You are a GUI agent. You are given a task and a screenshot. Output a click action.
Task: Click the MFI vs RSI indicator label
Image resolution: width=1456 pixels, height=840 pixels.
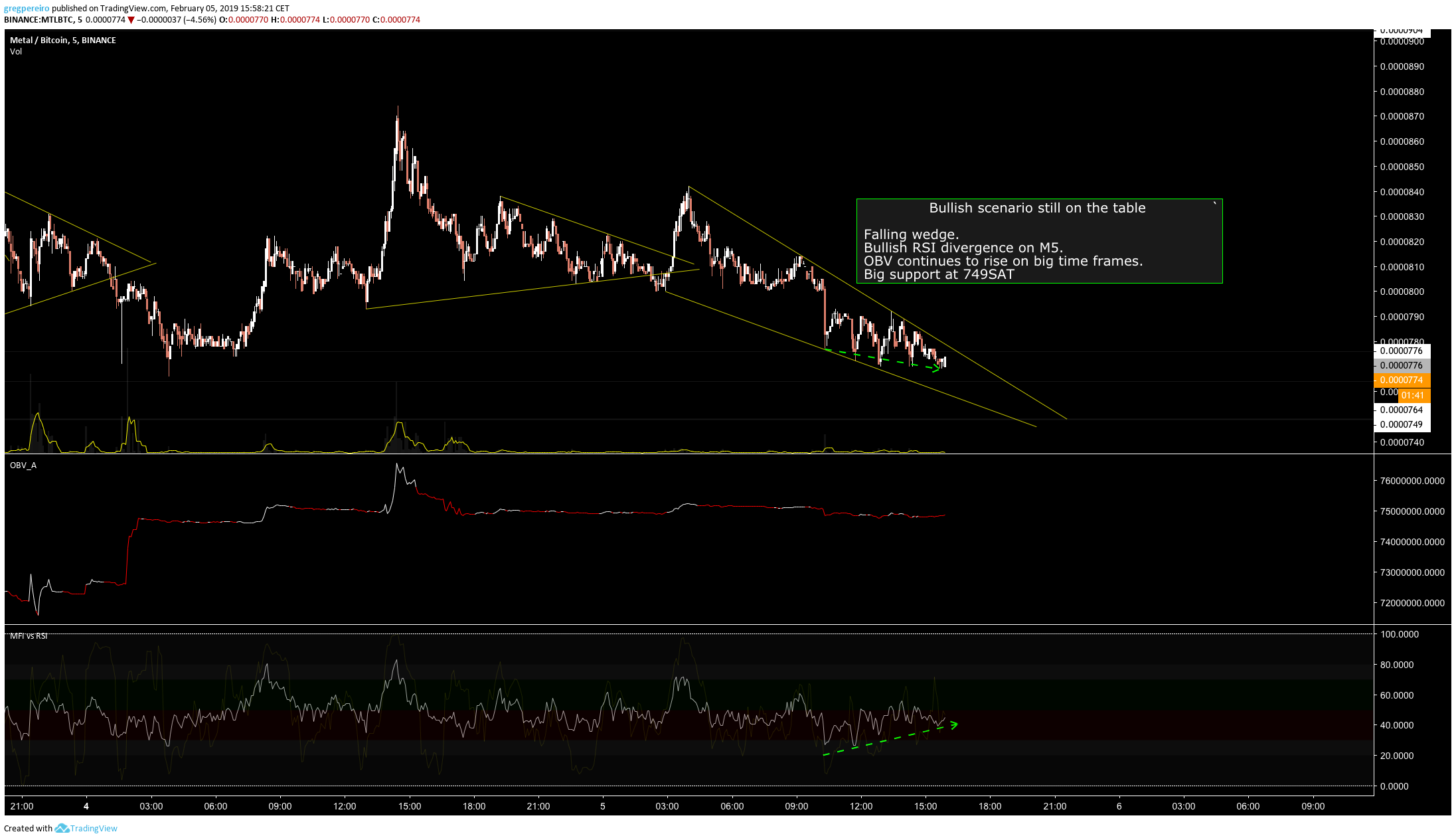tap(29, 636)
